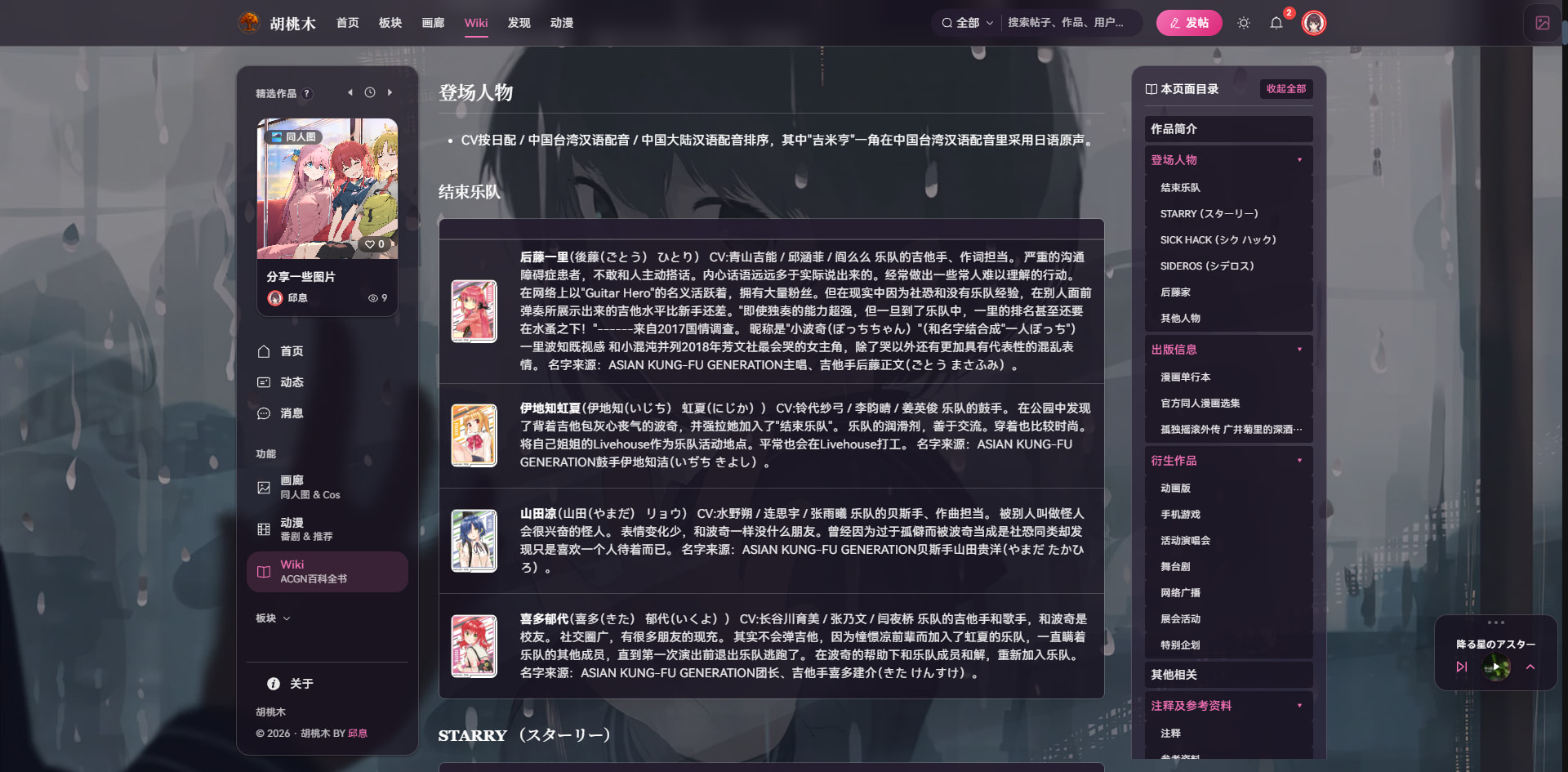Skip to next track in music player
Image resolution: width=1568 pixels, height=772 pixels.
(1462, 667)
